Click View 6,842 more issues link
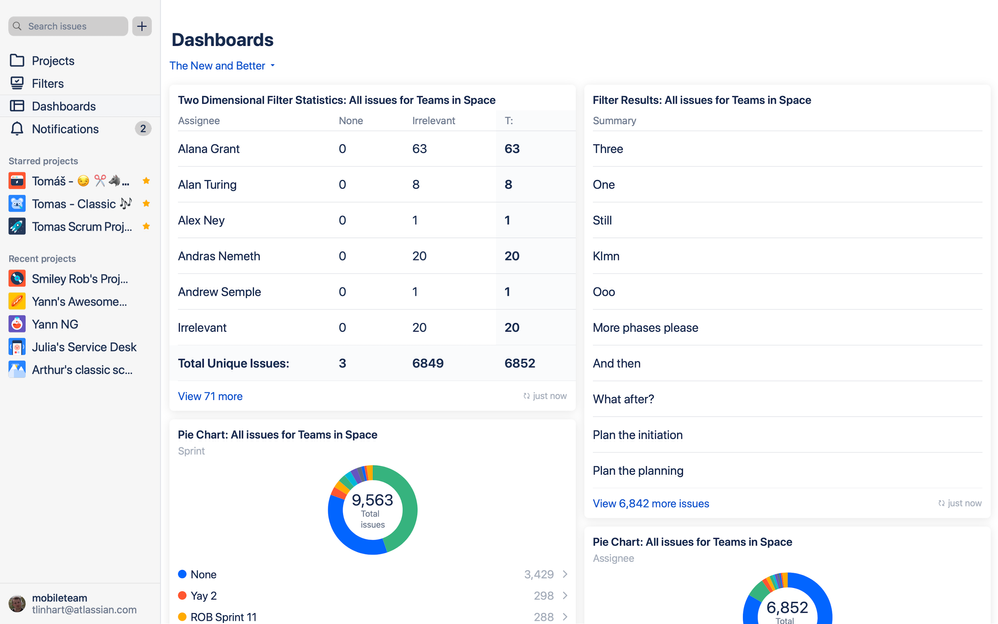 point(650,504)
